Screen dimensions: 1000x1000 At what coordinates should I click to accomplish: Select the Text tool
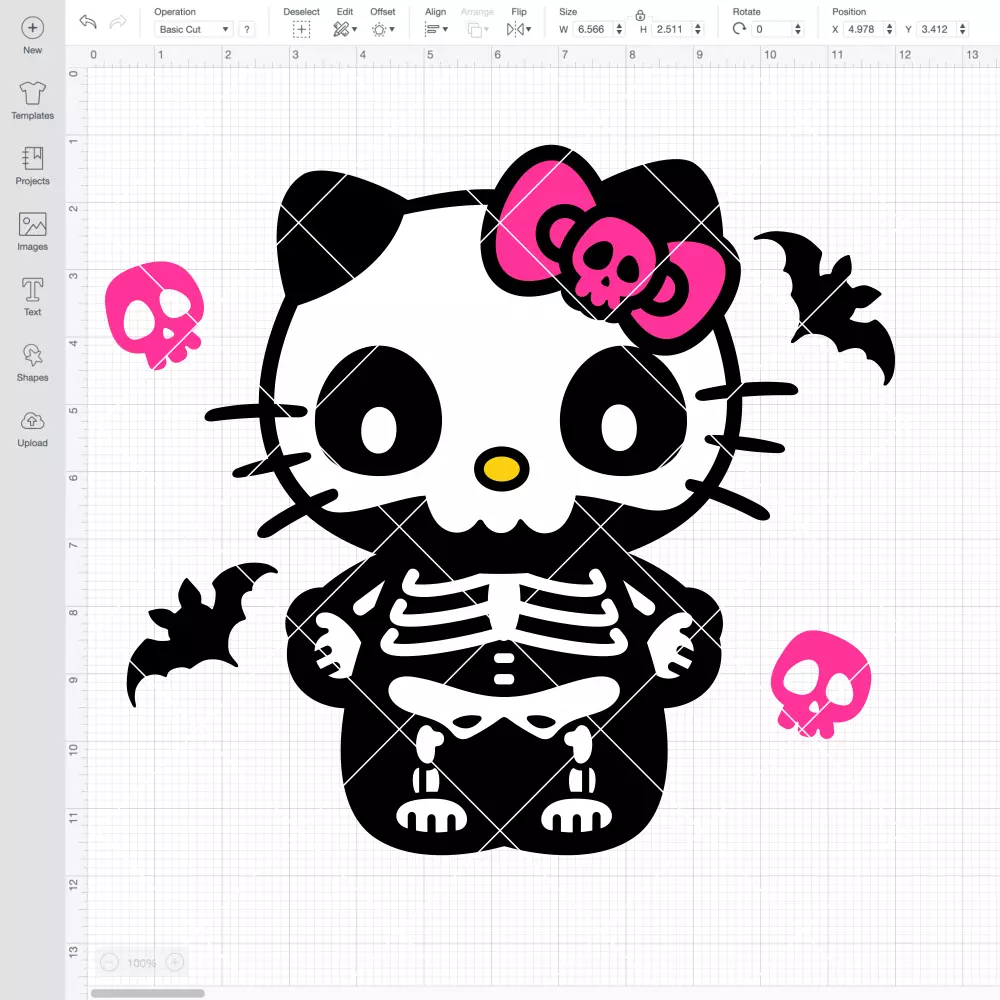(x=33, y=290)
